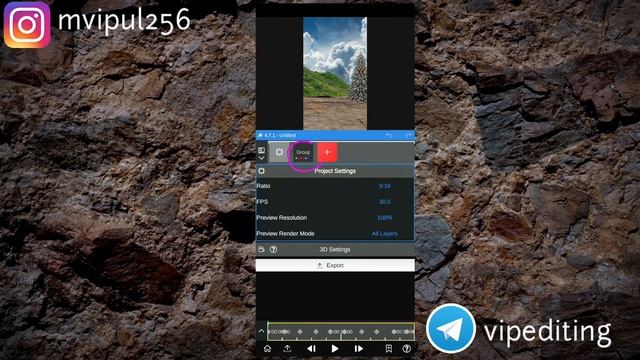Undo the last action
This screenshot has height=360, width=640.
pyautogui.click(x=389, y=135)
